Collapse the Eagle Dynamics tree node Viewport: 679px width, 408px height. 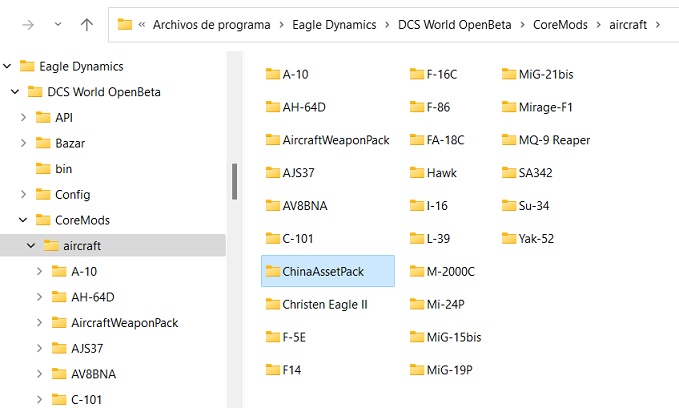point(7,66)
